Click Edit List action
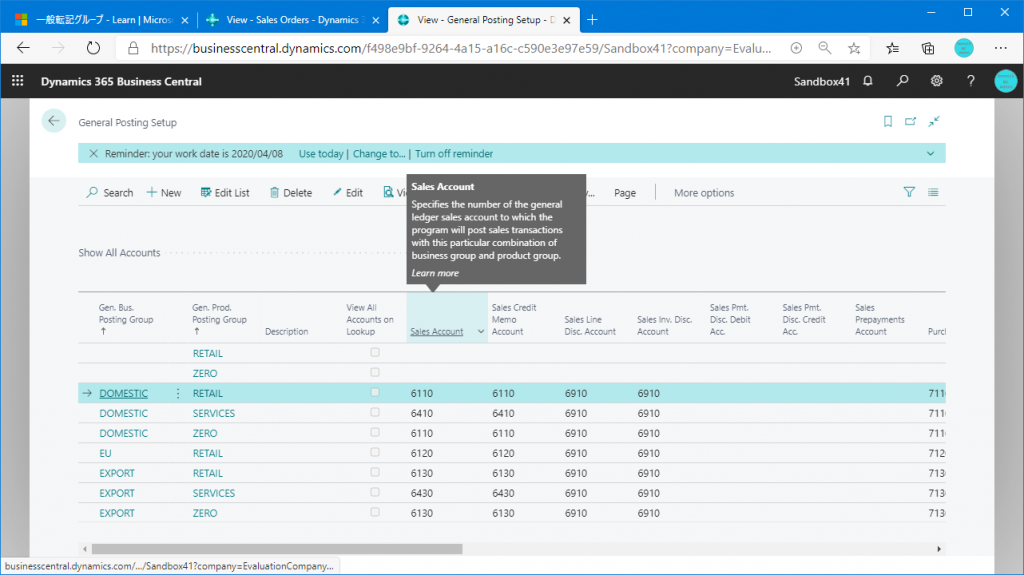This screenshot has height=575, width=1024. tap(225, 193)
